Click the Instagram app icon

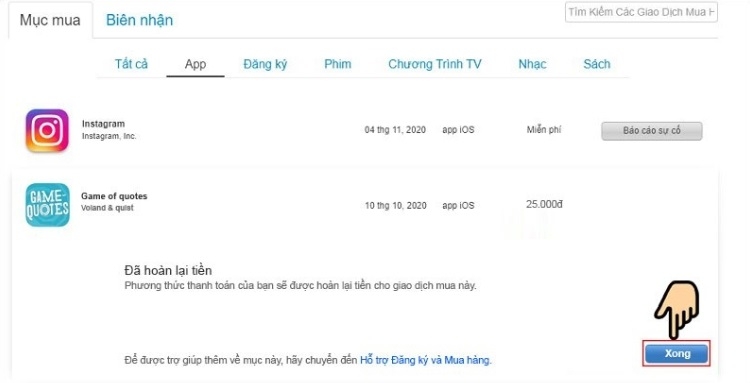(x=47, y=130)
